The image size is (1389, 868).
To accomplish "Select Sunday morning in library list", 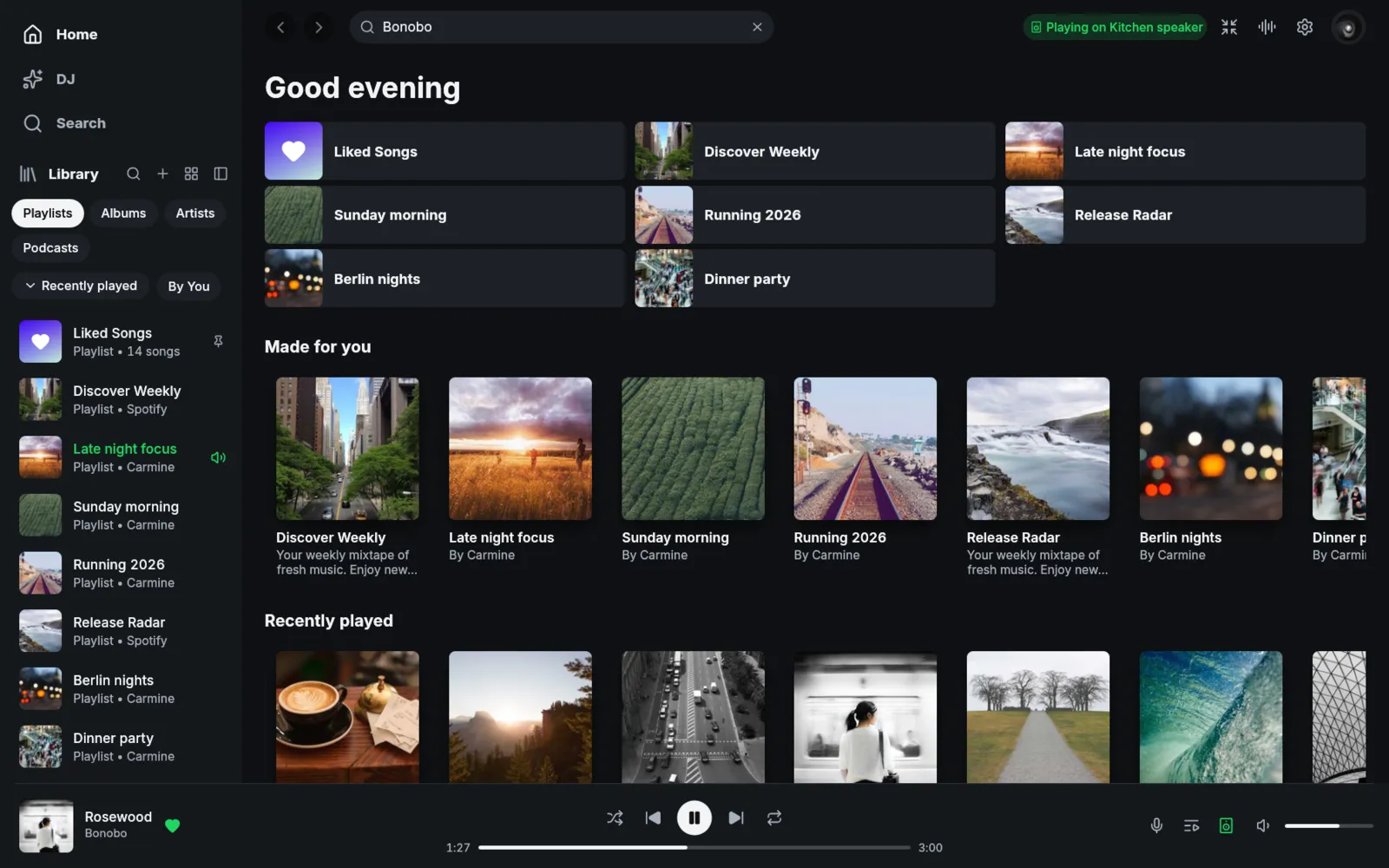I will (x=123, y=515).
